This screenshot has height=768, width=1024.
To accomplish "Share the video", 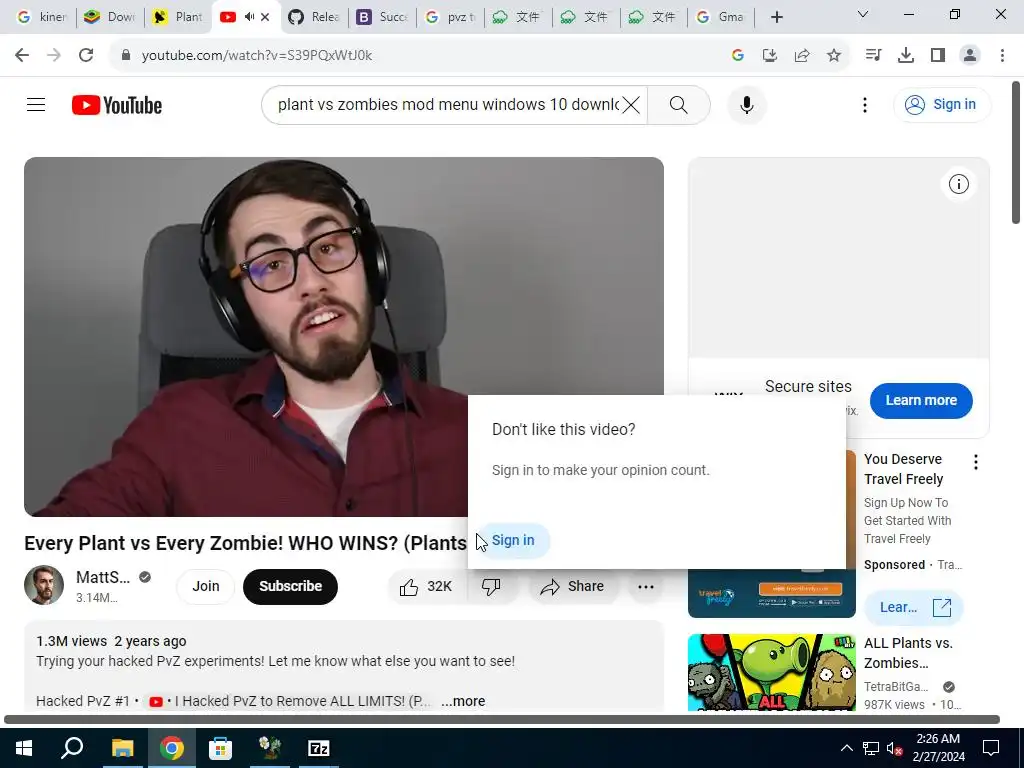I will click(x=572, y=586).
